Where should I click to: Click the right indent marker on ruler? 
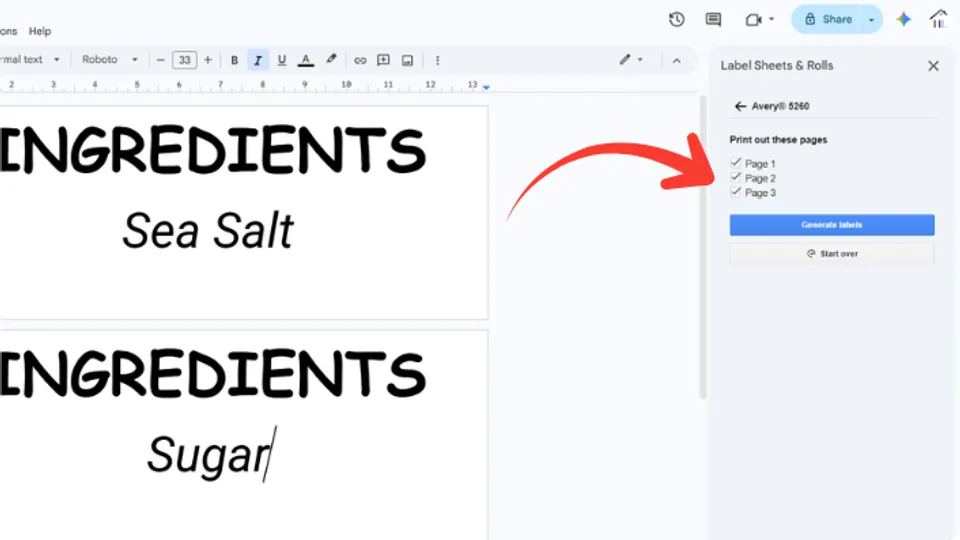(x=486, y=88)
